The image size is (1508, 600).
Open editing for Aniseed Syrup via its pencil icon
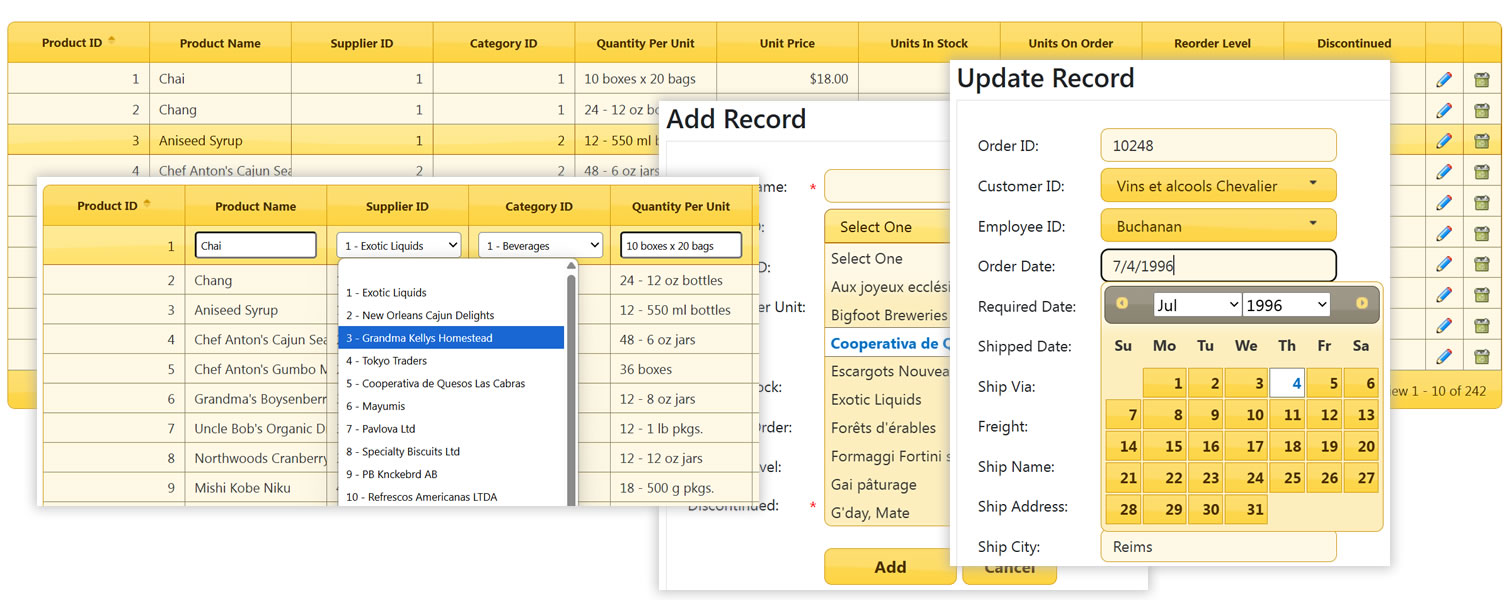(x=1443, y=141)
